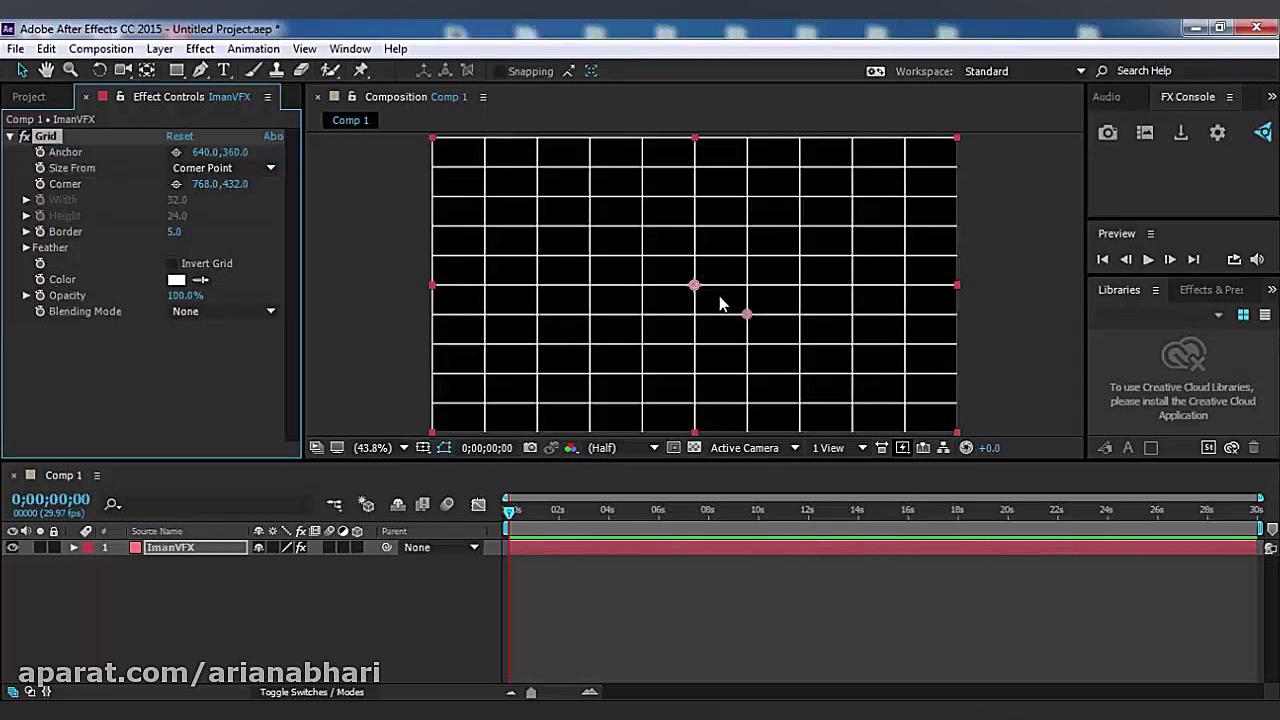Hide the ImanVFX layer with eye toggle

click(x=12, y=548)
